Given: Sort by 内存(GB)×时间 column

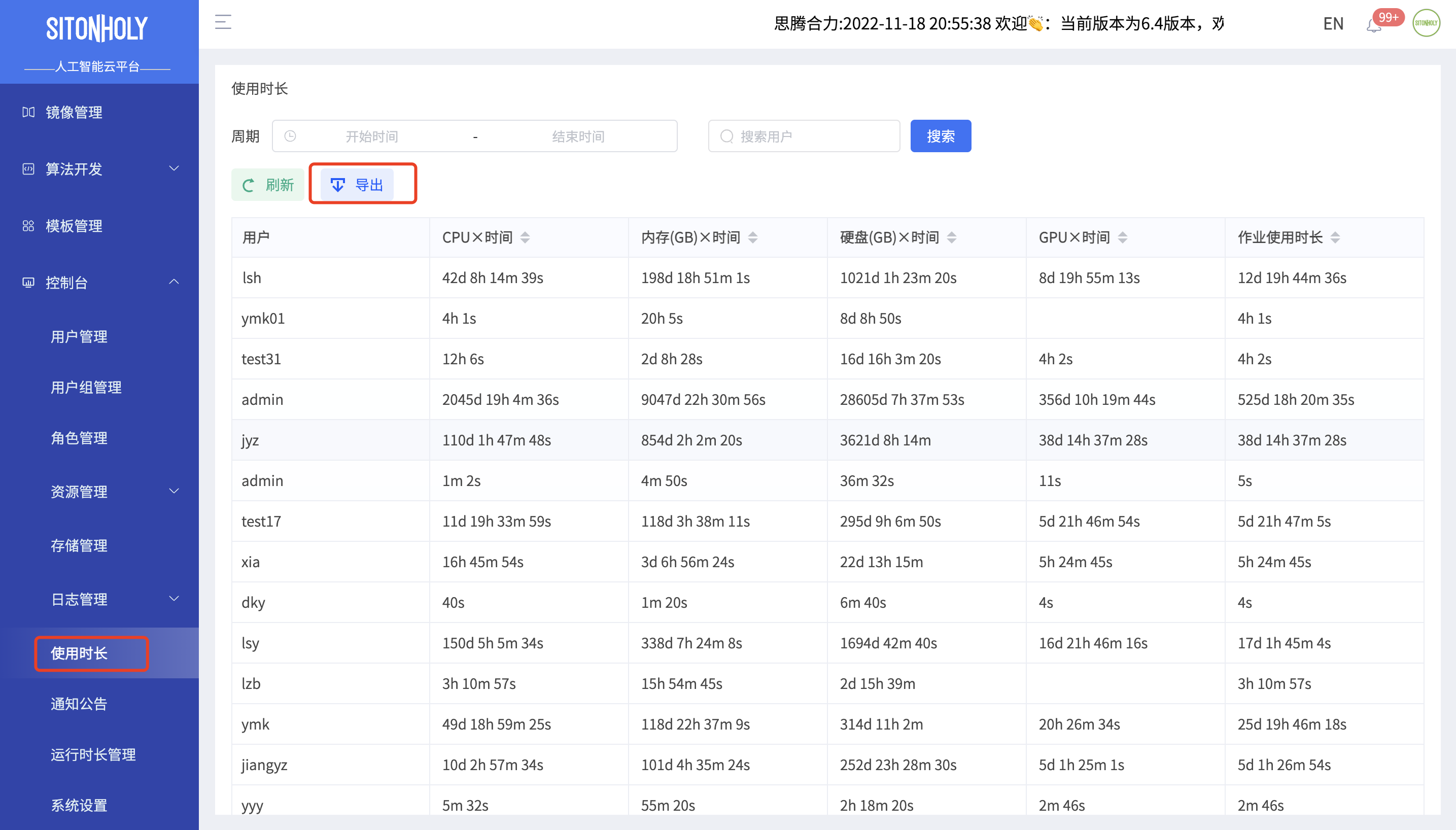Looking at the screenshot, I should point(753,237).
